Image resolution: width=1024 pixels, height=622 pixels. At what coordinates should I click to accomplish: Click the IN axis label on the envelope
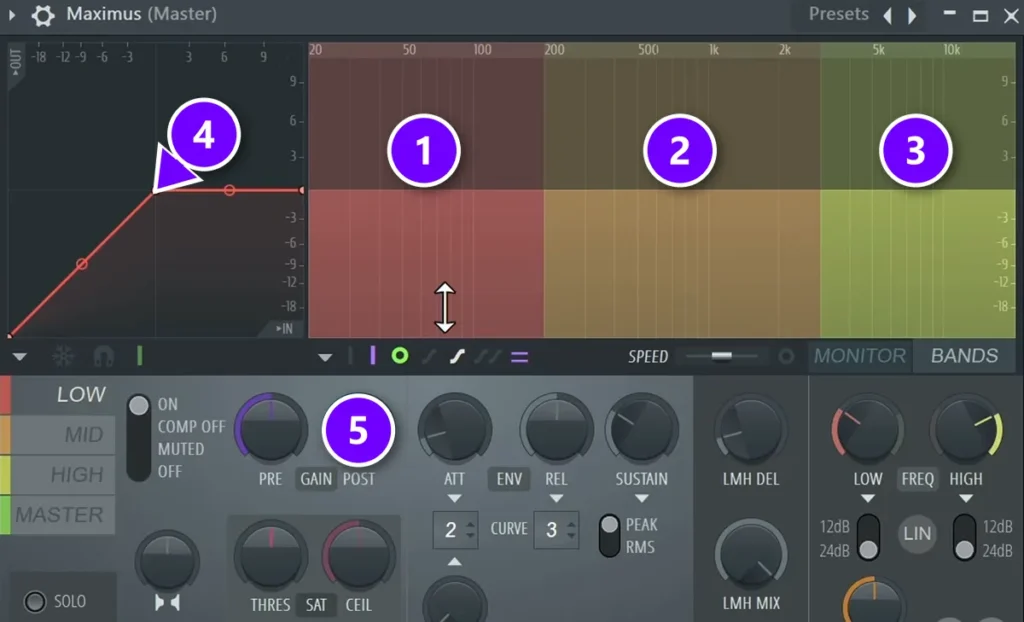coord(284,329)
